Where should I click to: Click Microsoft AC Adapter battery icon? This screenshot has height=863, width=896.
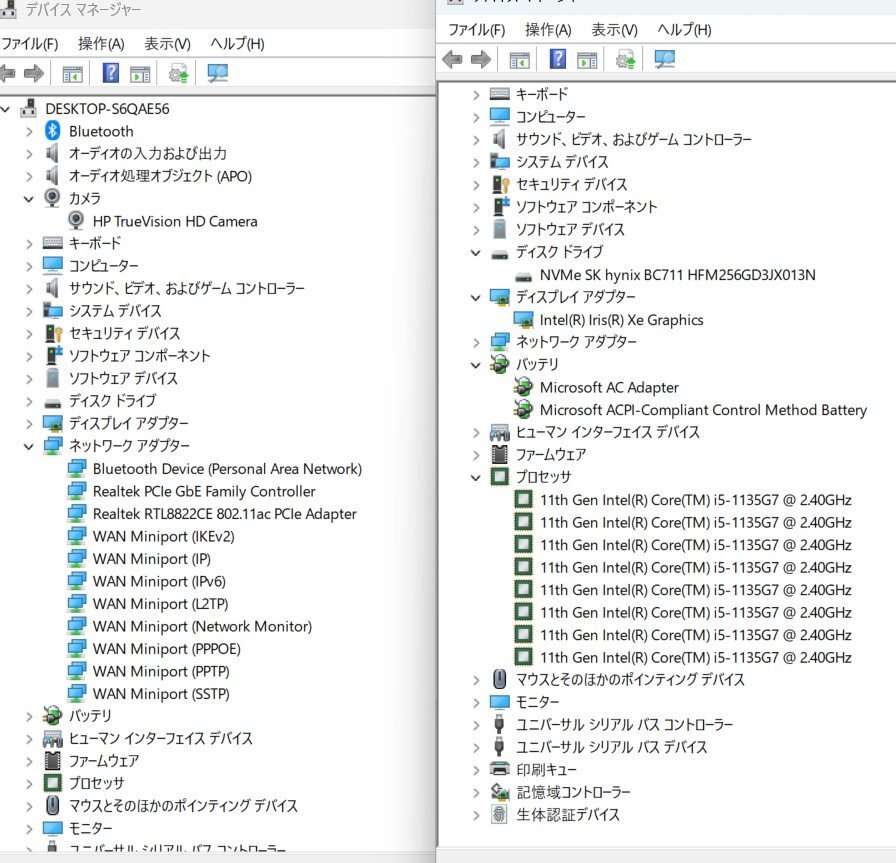(523, 387)
